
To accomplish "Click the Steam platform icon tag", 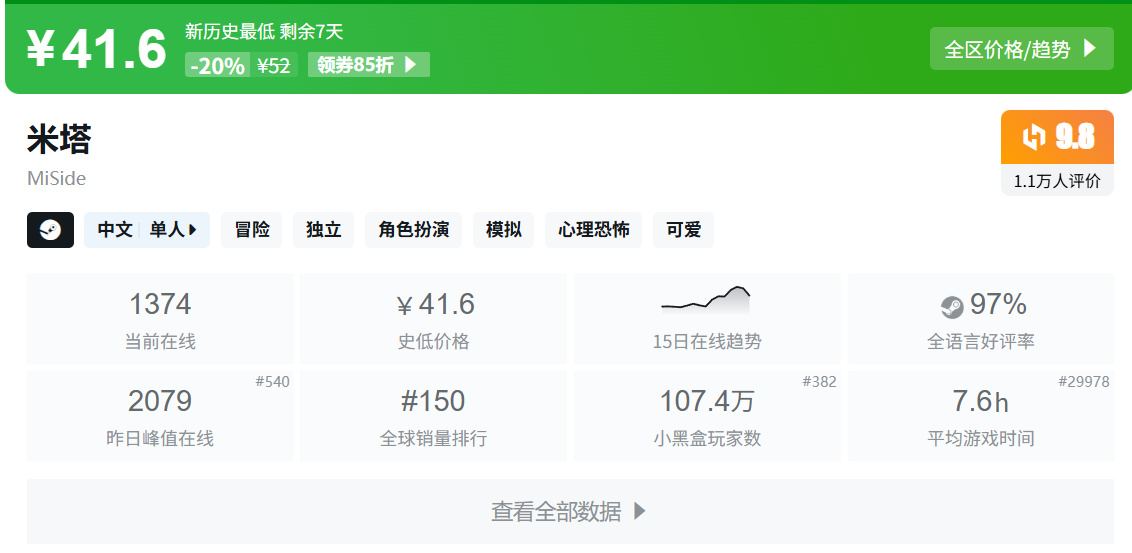I will (51, 230).
